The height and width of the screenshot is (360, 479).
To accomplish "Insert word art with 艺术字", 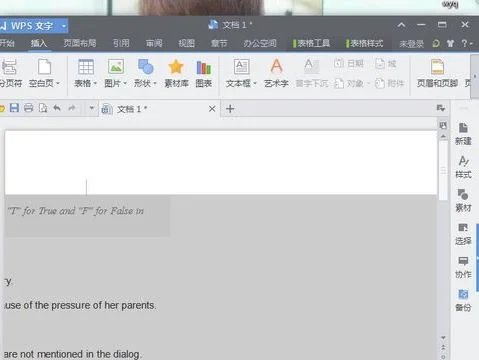I will (x=276, y=73).
